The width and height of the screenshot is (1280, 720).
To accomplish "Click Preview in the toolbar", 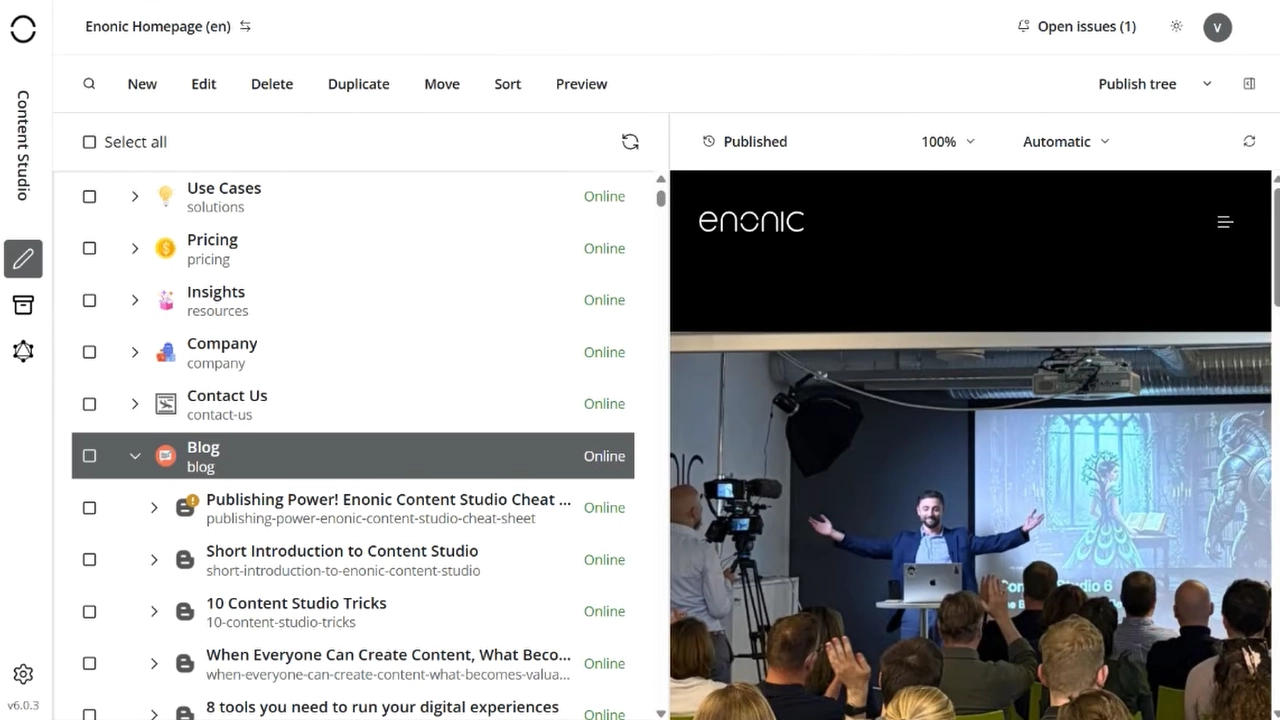I will (582, 84).
